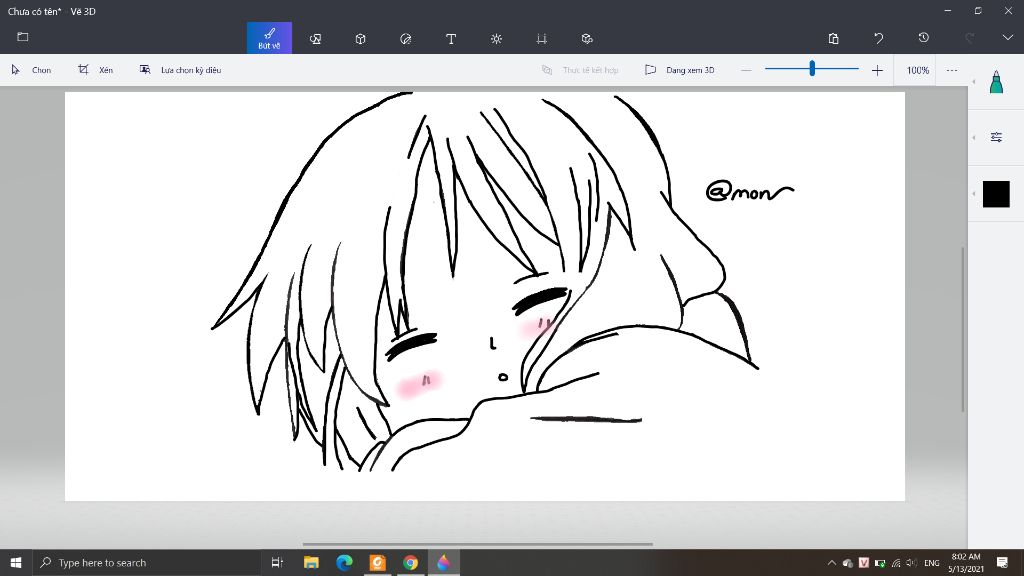The height and width of the screenshot is (576, 1024).
Task: Open the 2D shapes tool
Action: [315, 39]
